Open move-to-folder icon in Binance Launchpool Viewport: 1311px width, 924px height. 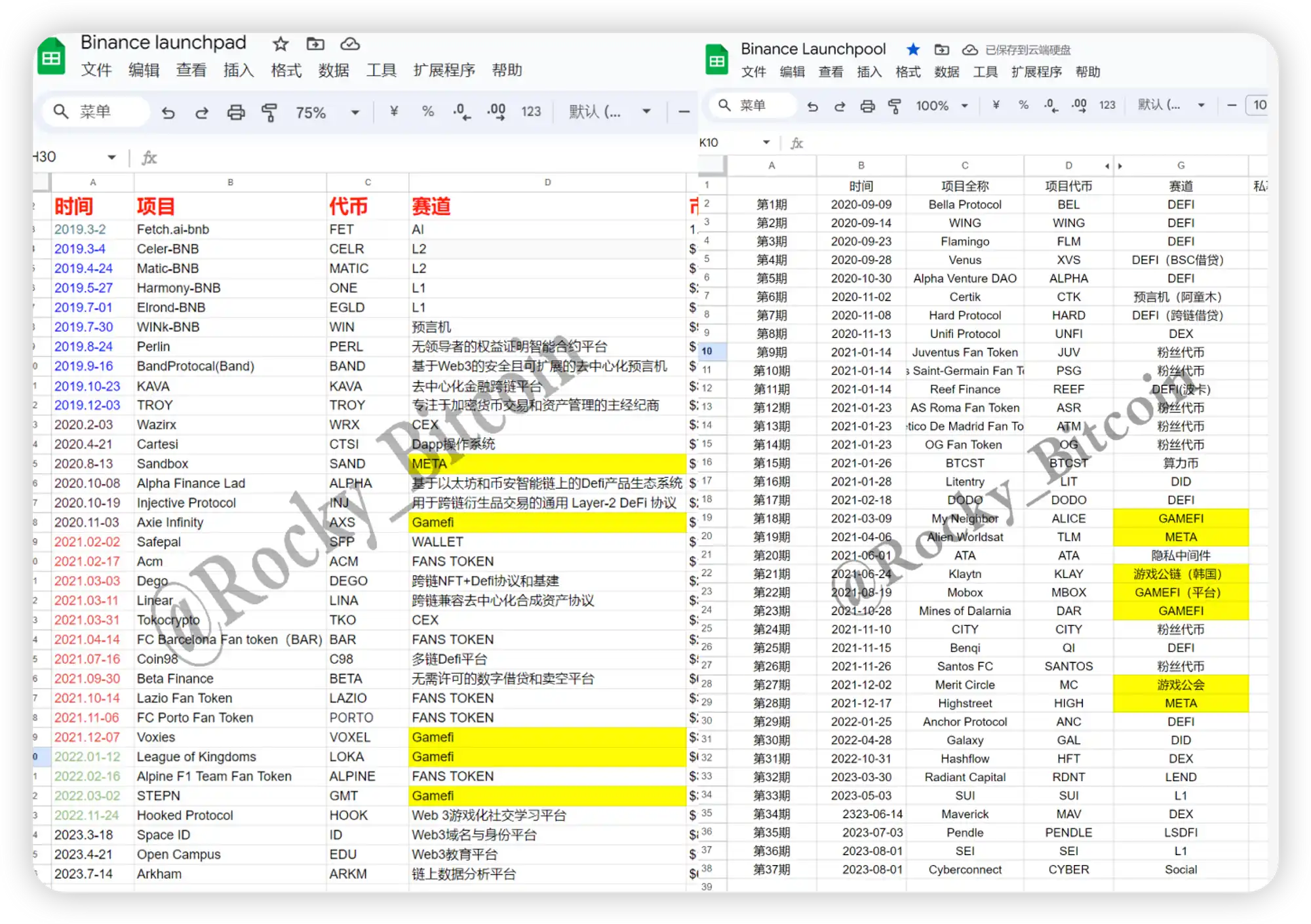tap(941, 50)
